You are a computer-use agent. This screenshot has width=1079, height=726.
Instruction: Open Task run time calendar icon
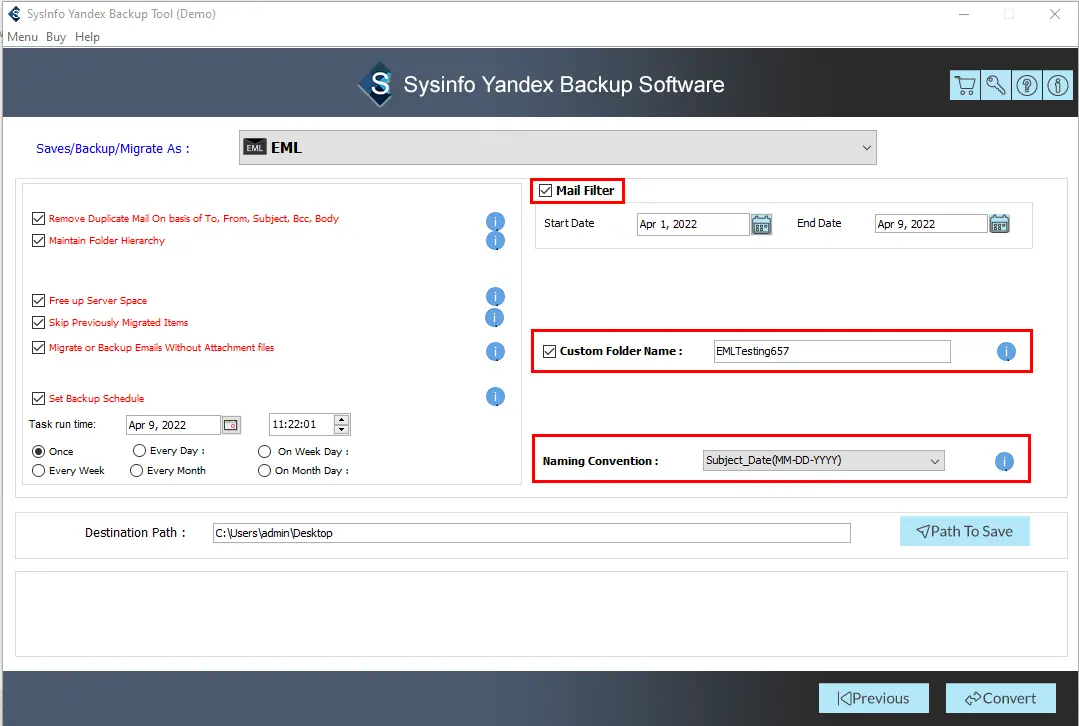(231, 425)
